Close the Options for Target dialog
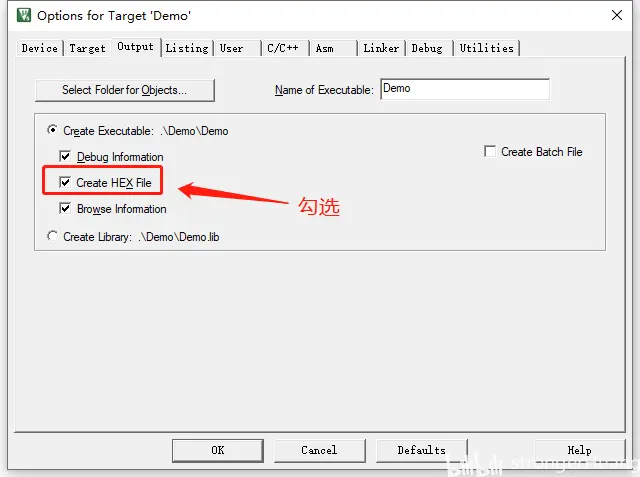640x477 pixels. coord(617,15)
